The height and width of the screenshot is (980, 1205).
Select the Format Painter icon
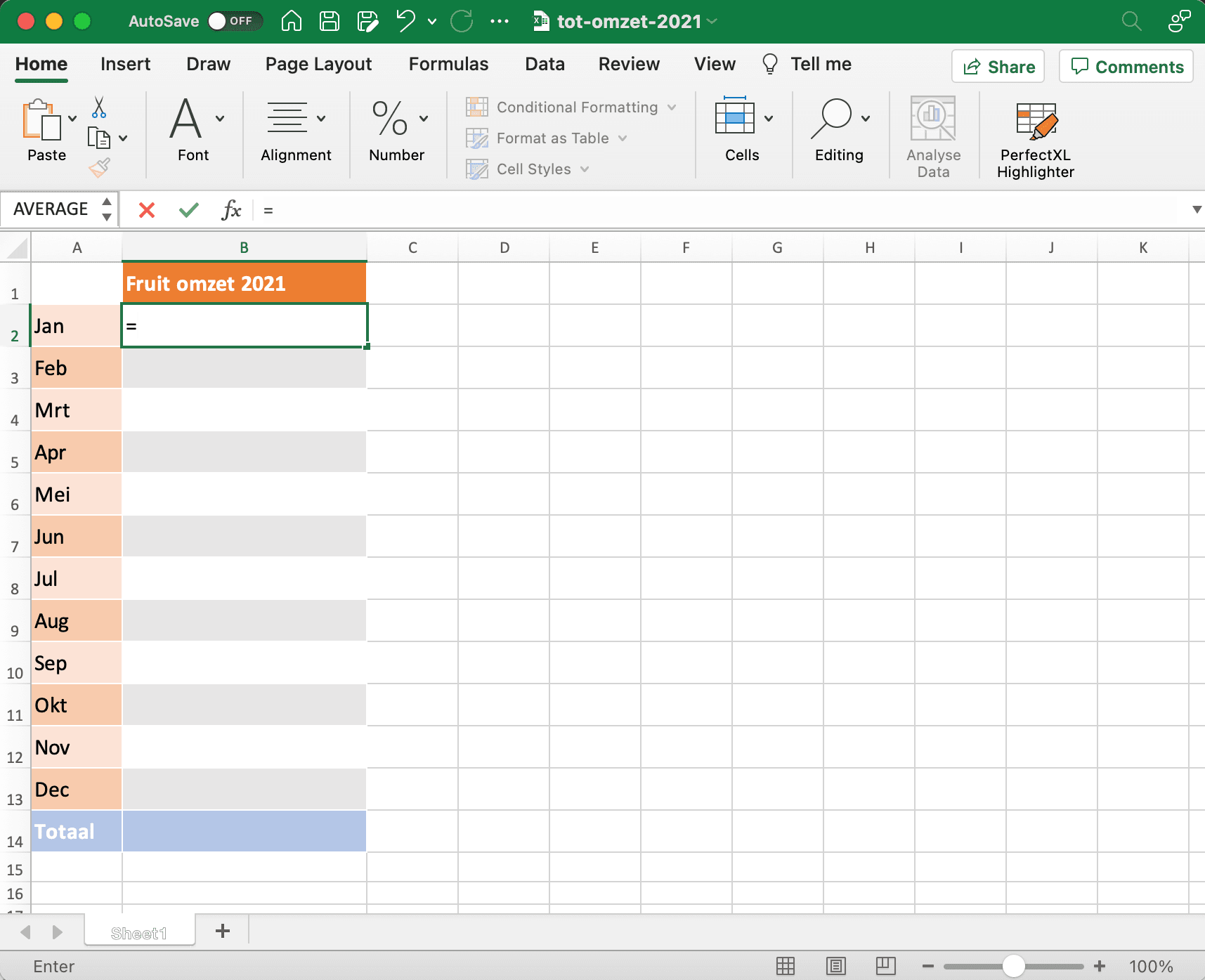click(x=98, y=167)
